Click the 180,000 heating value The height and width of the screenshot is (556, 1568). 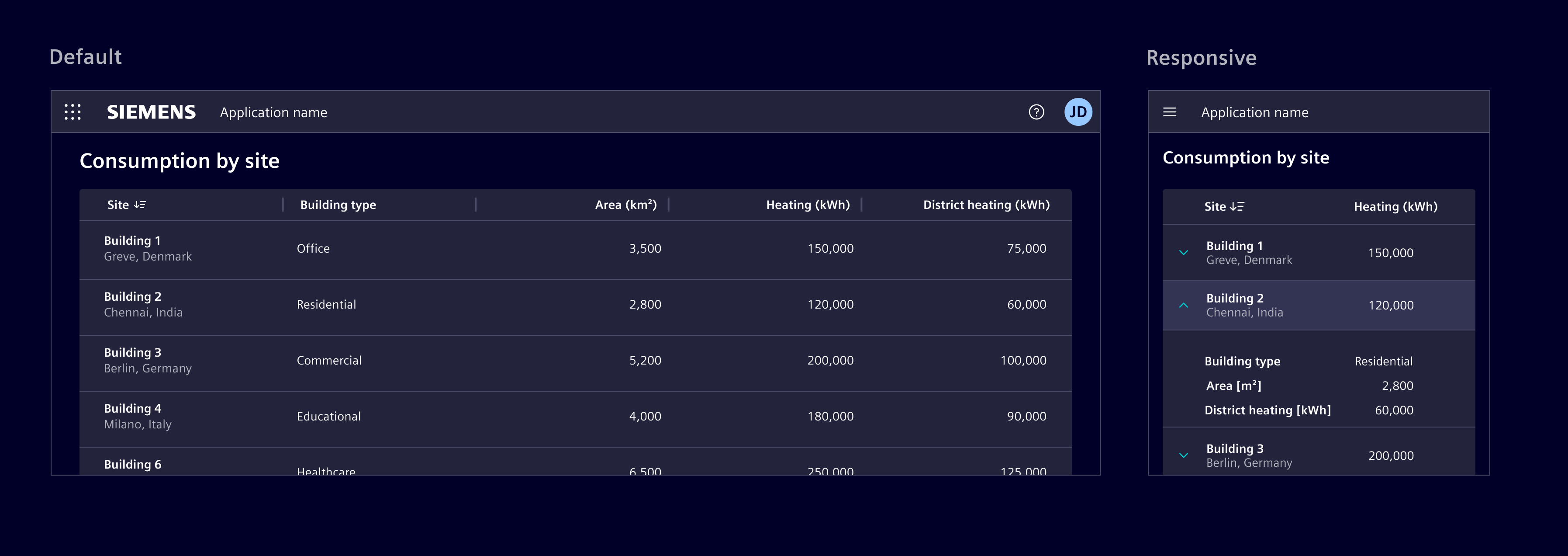click(830, 417)
